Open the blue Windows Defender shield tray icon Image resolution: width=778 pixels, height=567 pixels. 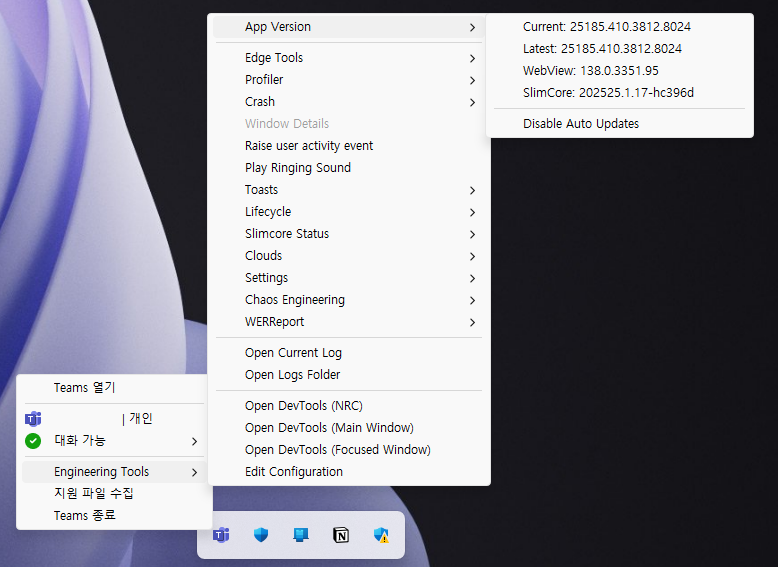point(261,535)
